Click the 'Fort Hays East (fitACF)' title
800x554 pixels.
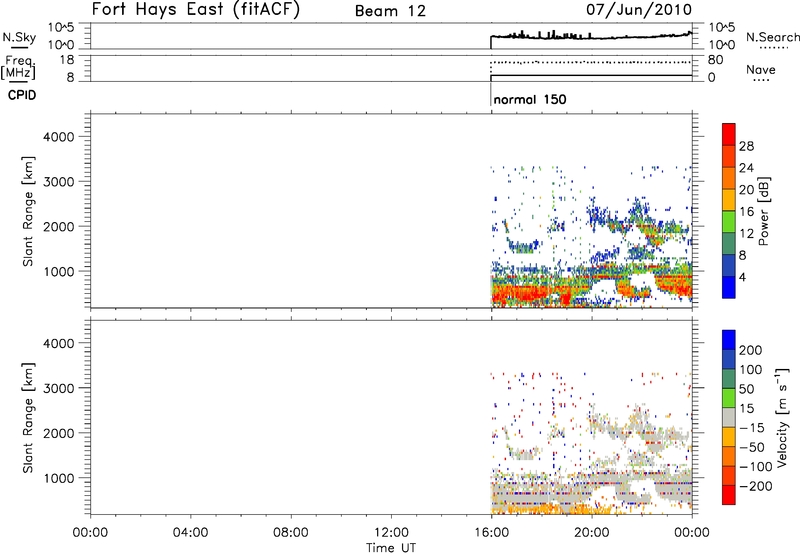pyautogui.click(x=195, y=9)
